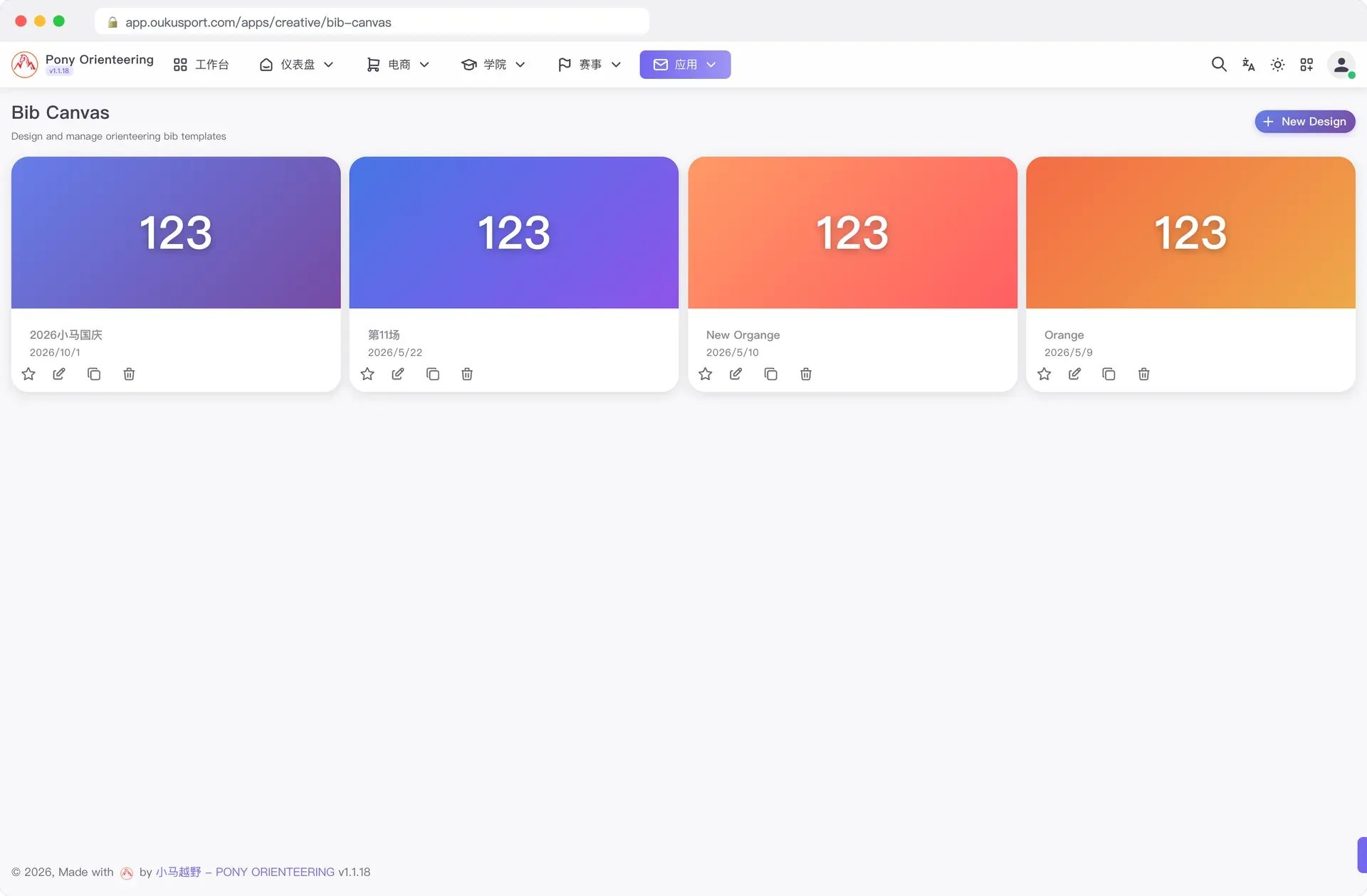Screen dimensions: 1367x896
Task: Delete the 2026小马国庆 design
Action: click(x=129, y=374)
